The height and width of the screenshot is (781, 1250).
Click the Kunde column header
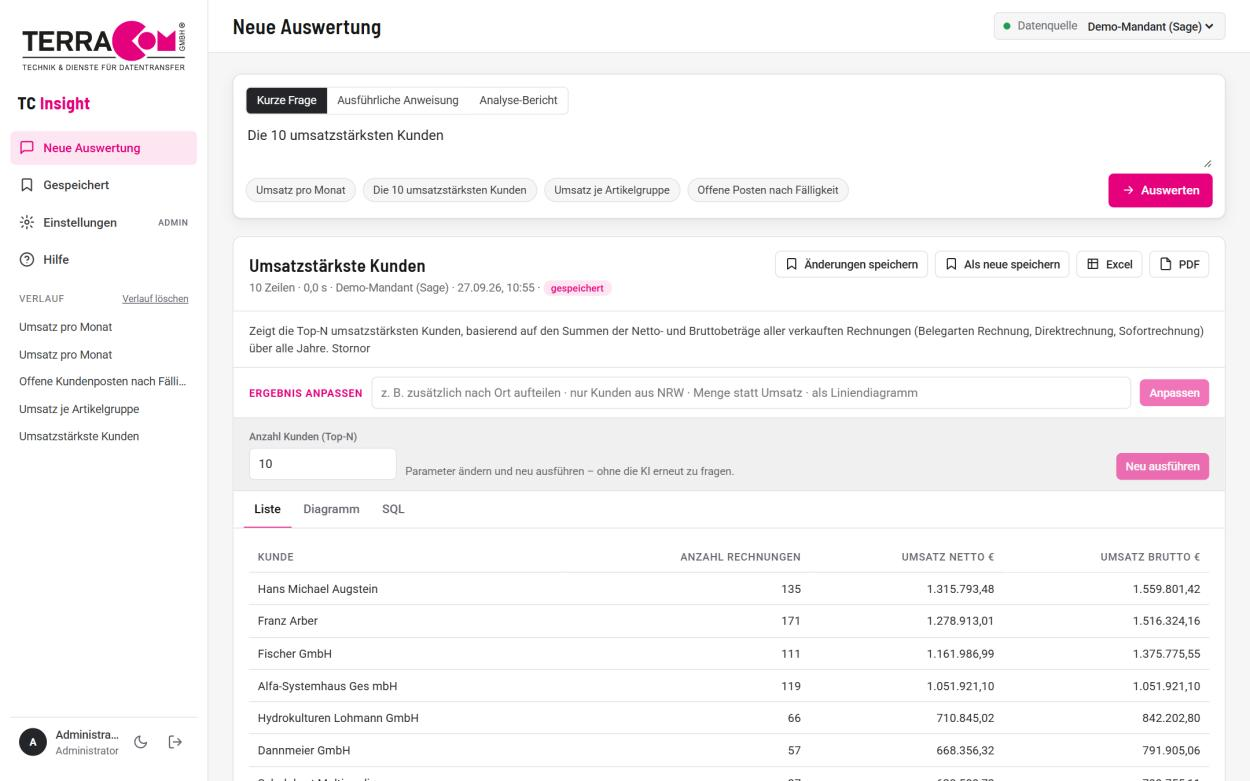(x=275, y=557)
